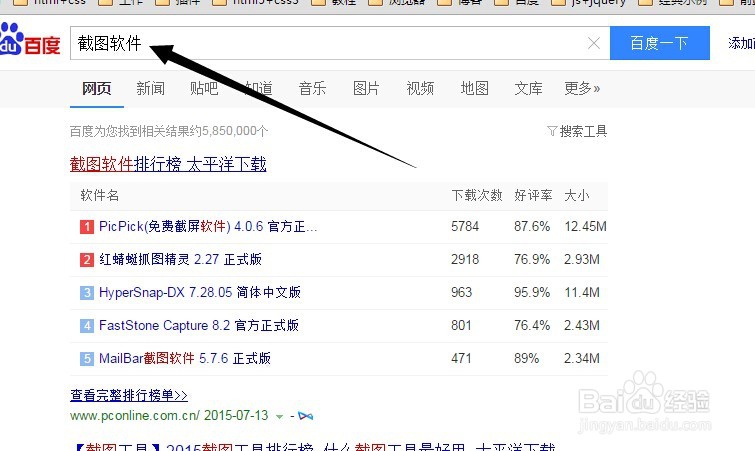Click blue bow icon after pconline date
The image size is (755, 451).
(305, 415)
